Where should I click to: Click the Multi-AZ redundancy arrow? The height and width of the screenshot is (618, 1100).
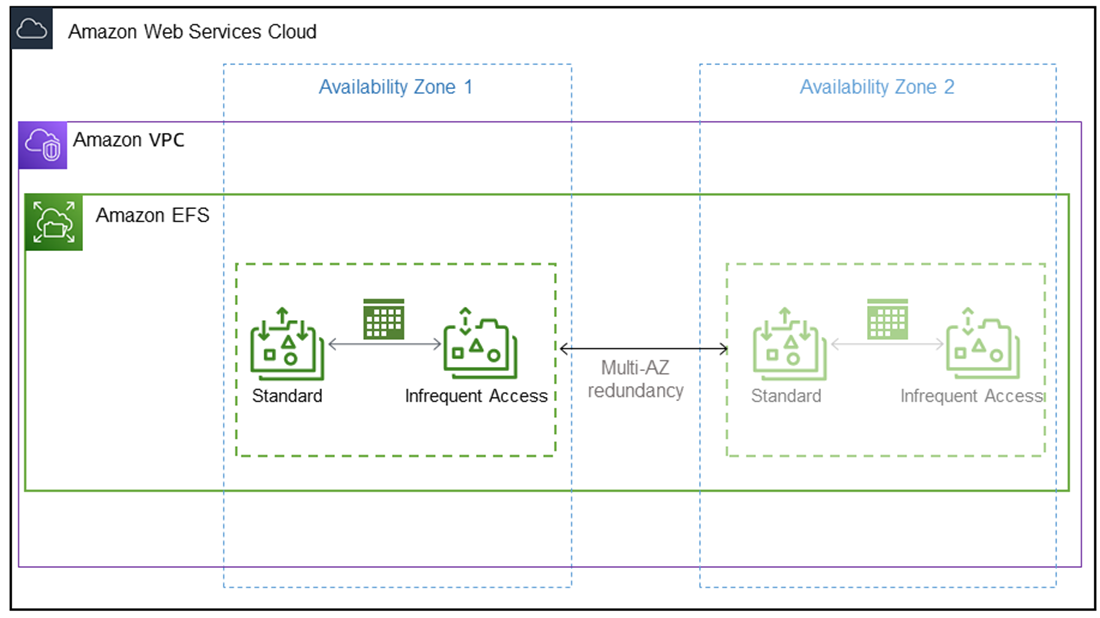point(643,348)
